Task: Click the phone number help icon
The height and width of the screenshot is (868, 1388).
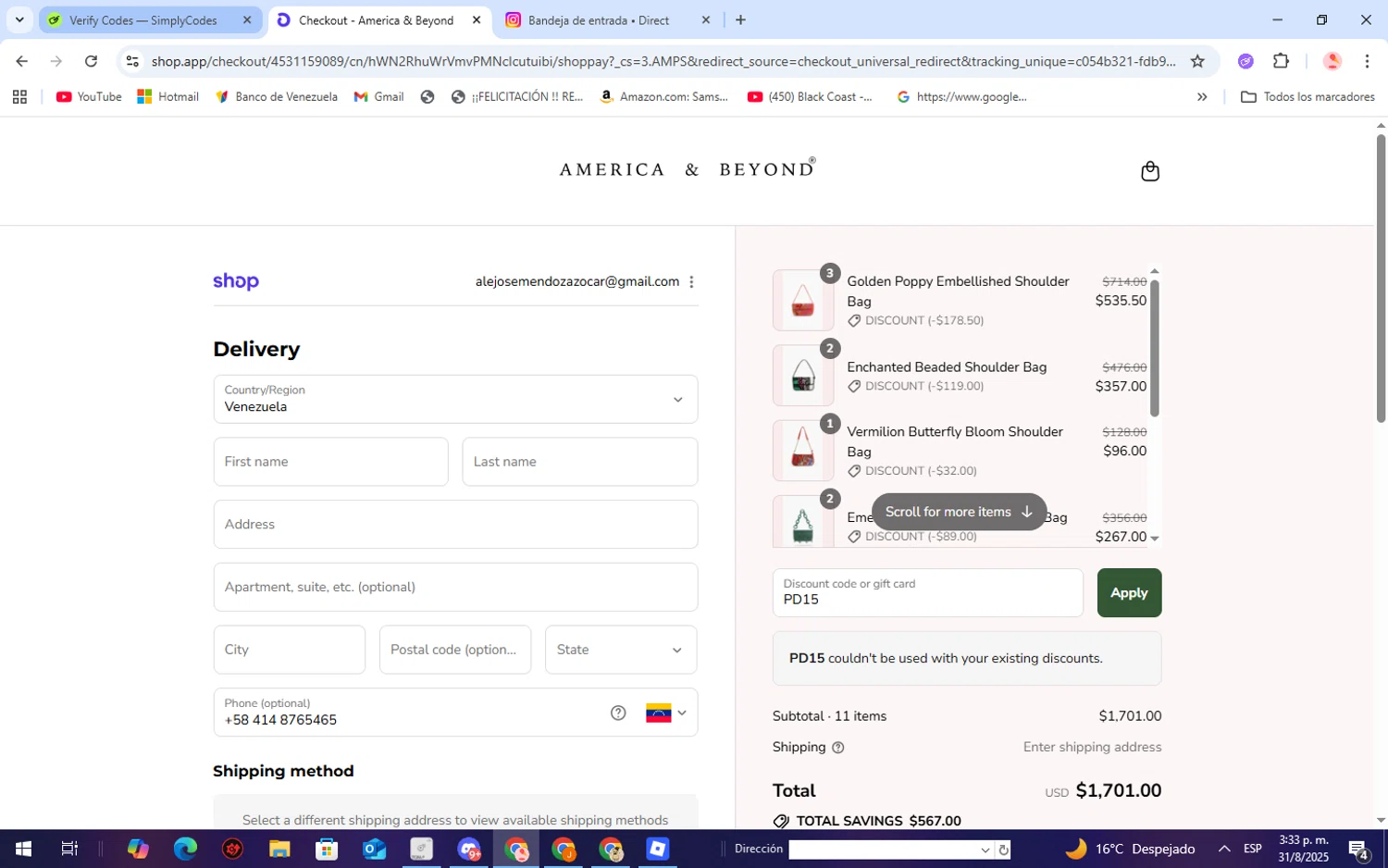Action: point(618,713)
